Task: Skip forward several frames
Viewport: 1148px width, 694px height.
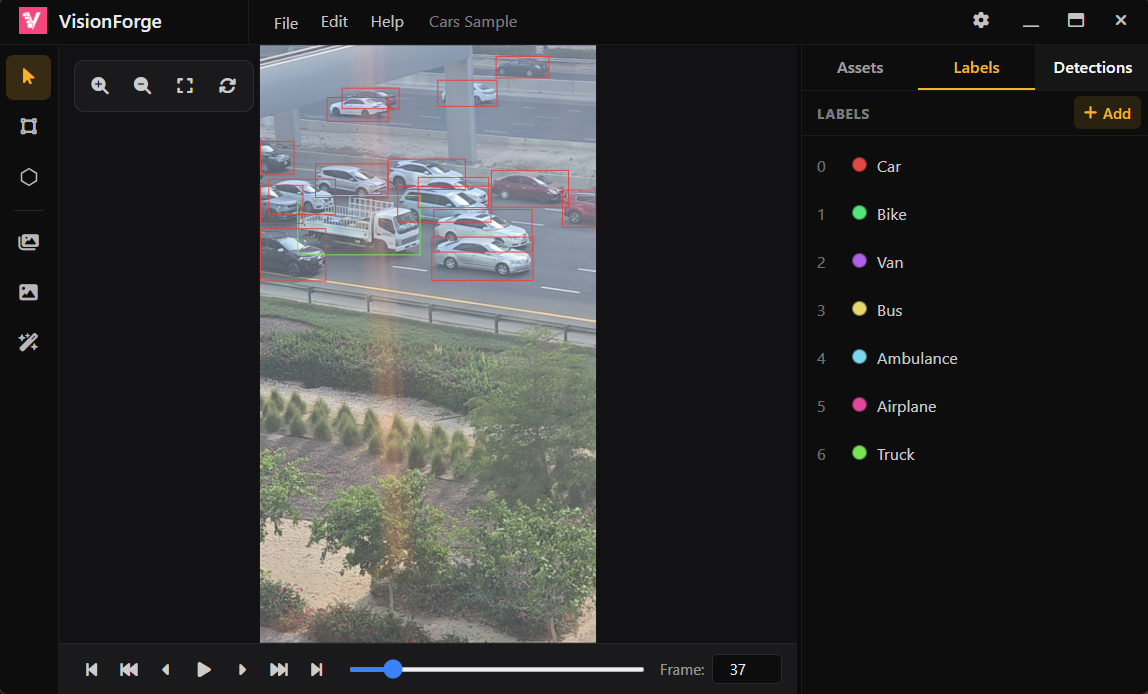Action: pyautogui.click(x=279, y=669)
